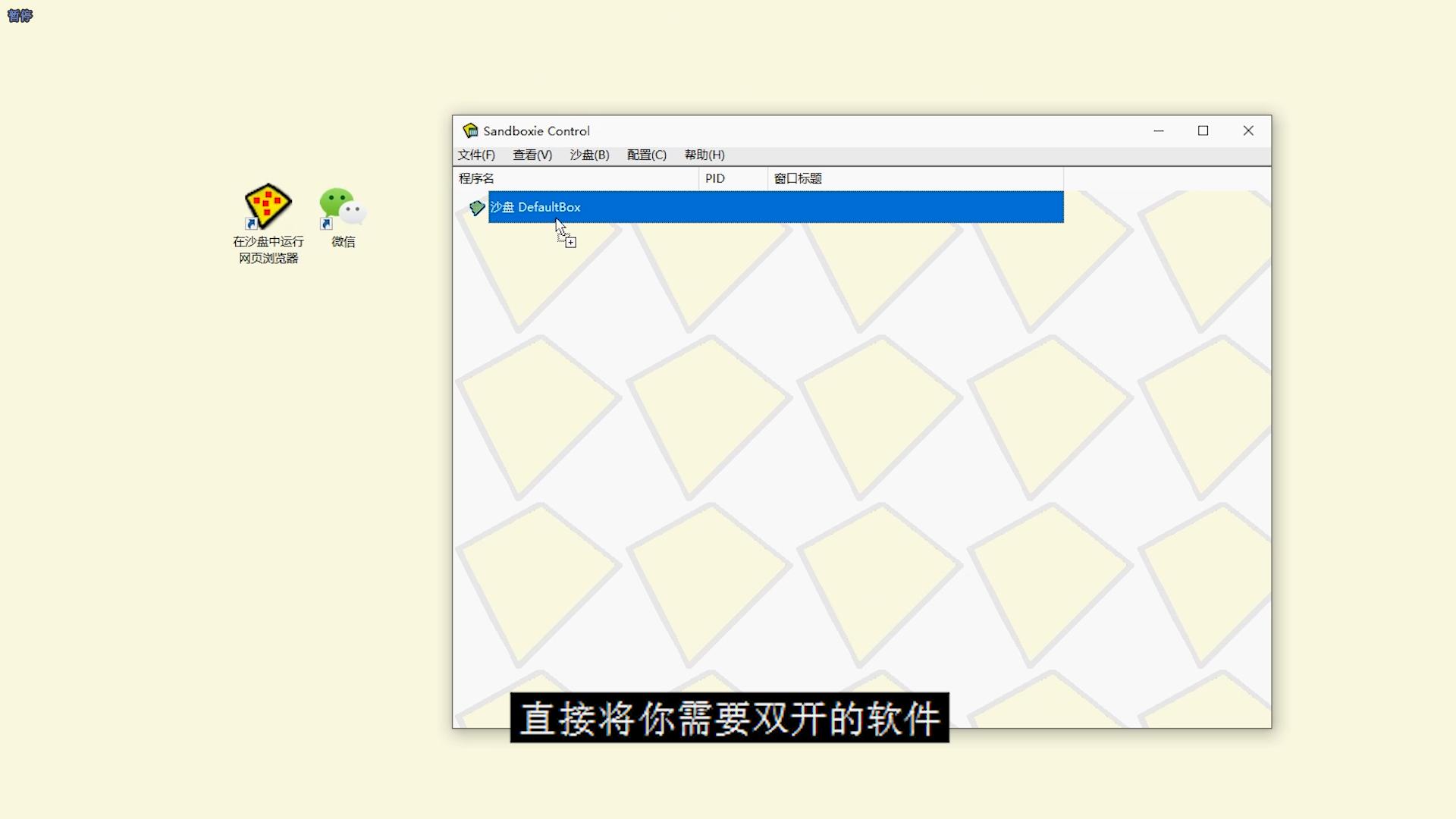Minimize the Sandboxie Control window
This screenshot has height=819, width=1456.
1159,130
